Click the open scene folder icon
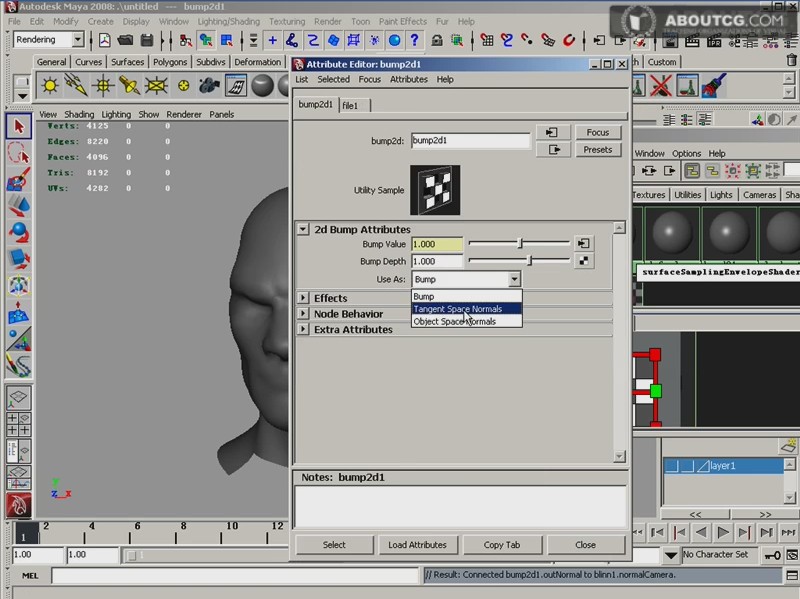This screenshot has width=800, height=599. (126, 40)
